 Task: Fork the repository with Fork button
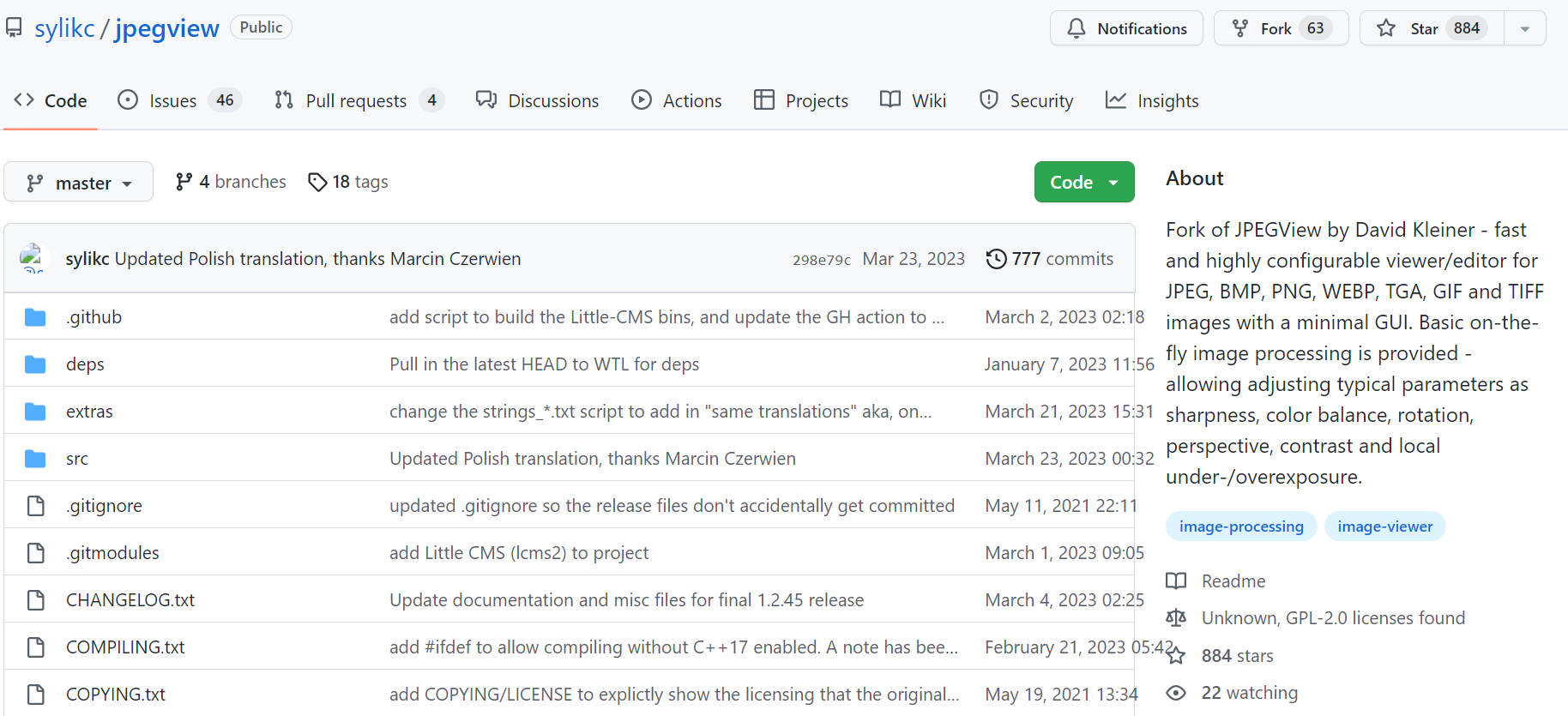[1282, 28]
